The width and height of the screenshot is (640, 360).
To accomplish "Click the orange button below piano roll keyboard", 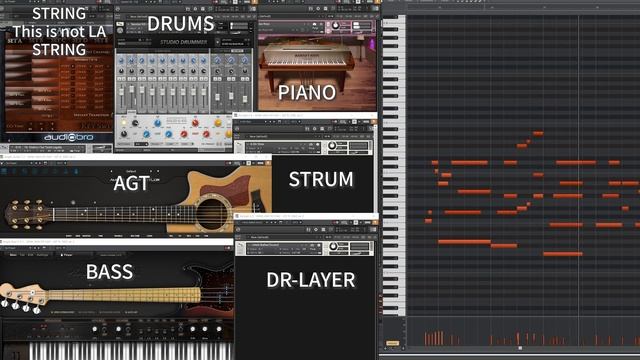I will 392,343.
